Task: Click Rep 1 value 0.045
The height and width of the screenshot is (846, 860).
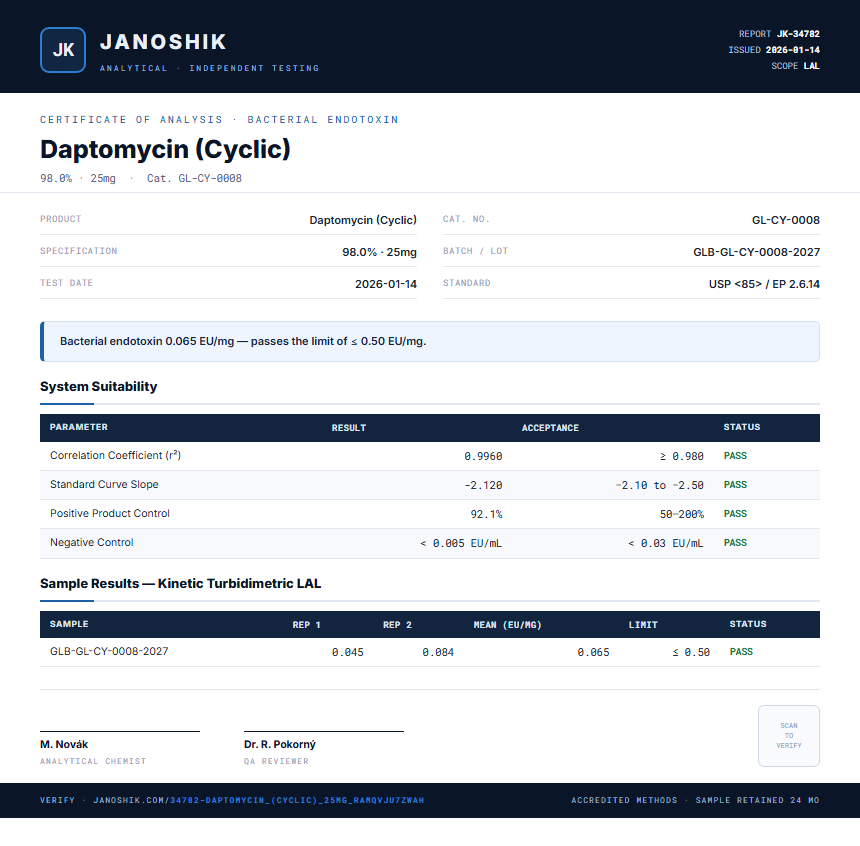Action: (x=347, y=653)
